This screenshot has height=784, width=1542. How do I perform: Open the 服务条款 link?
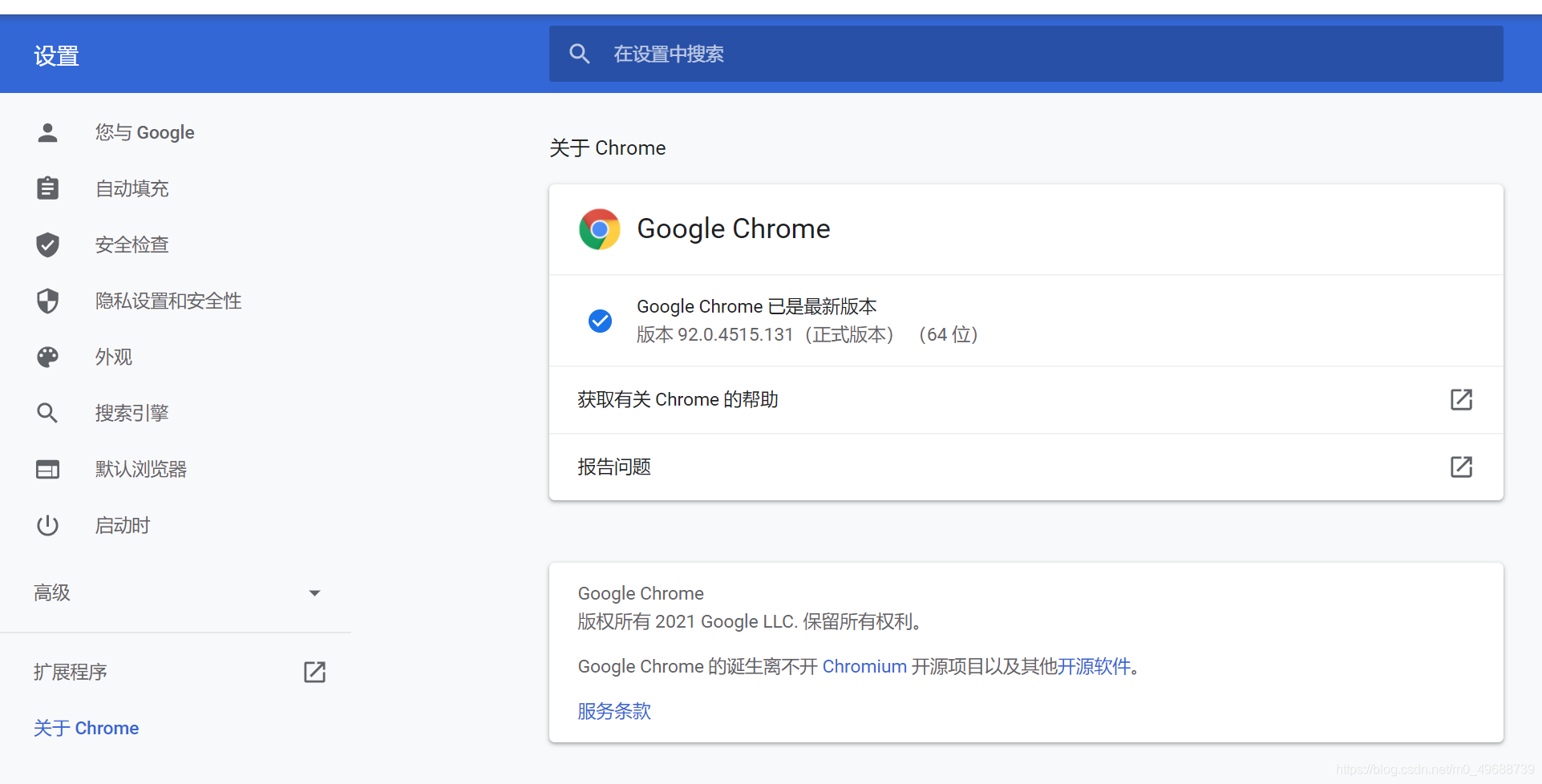coord(614,711)
